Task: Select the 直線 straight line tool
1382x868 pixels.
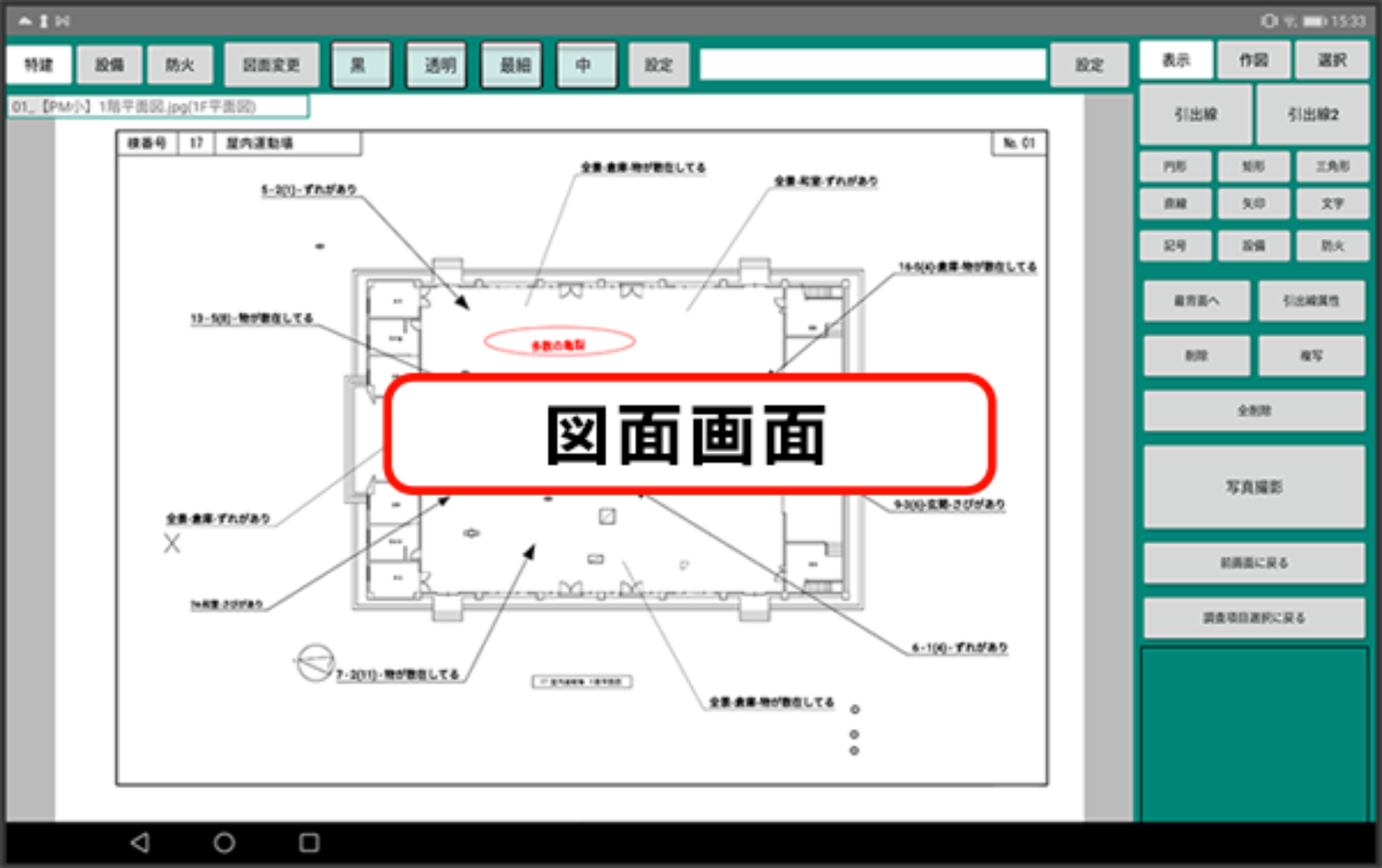Action: click(1175, 204)
